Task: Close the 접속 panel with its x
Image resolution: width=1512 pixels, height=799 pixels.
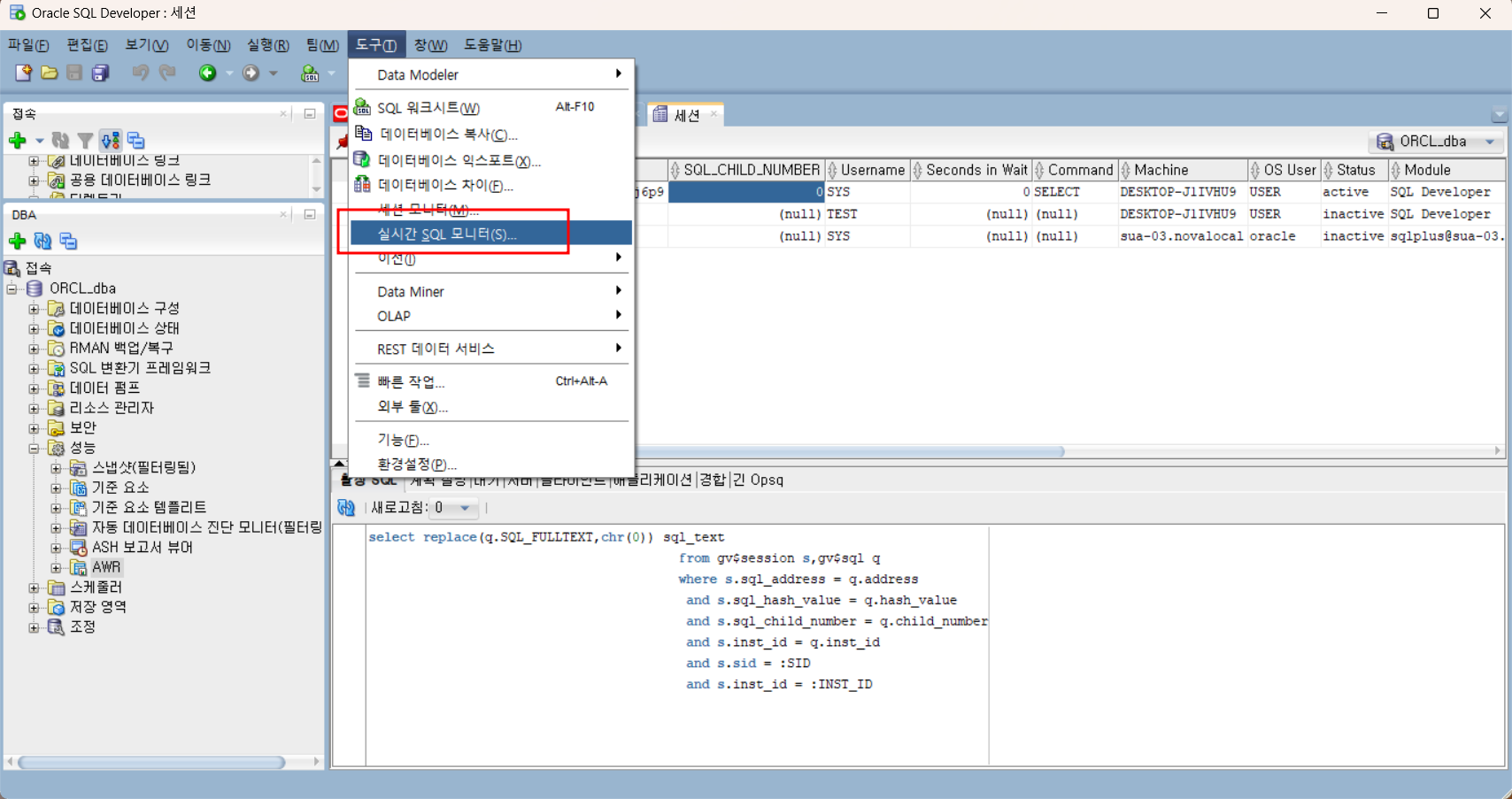Action: 283,114
